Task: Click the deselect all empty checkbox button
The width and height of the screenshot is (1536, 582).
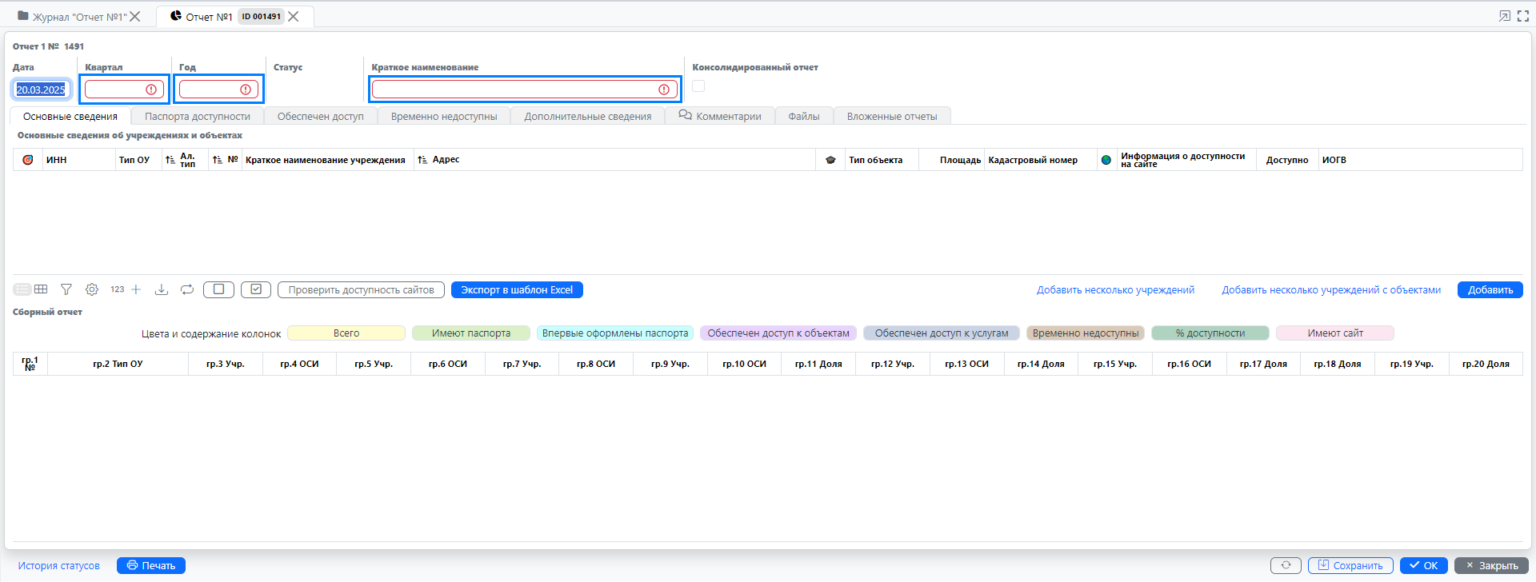Action: point(218,290)
